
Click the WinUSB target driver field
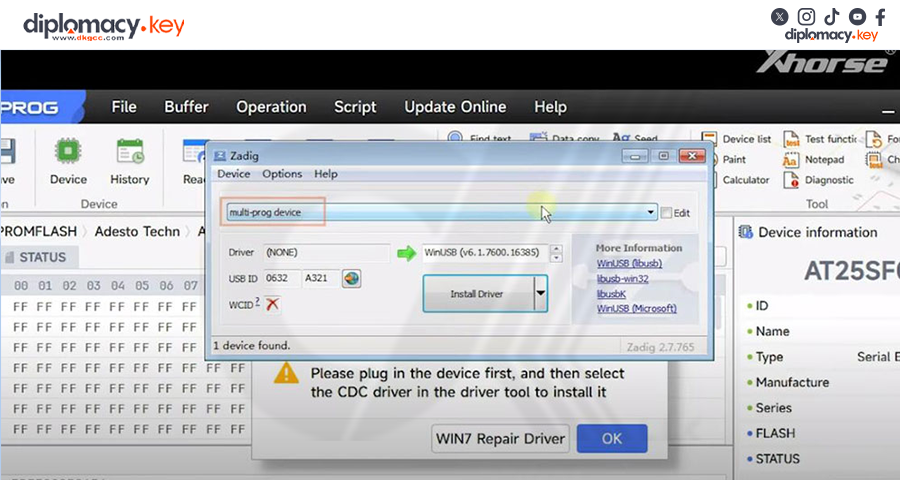pyautogui.click(x=485, y=253)
